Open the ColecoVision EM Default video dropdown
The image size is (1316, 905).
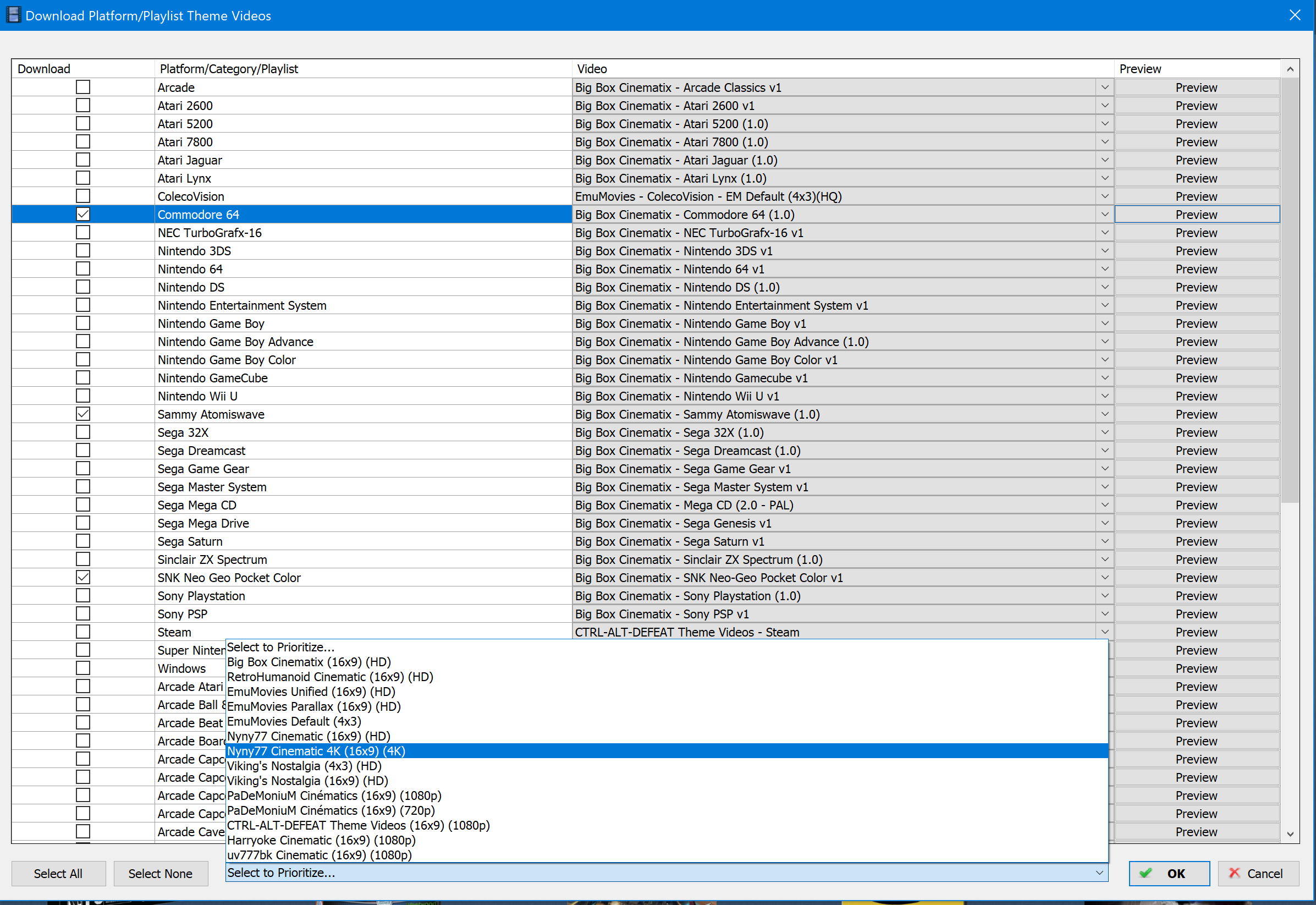tap(1105, 196)
